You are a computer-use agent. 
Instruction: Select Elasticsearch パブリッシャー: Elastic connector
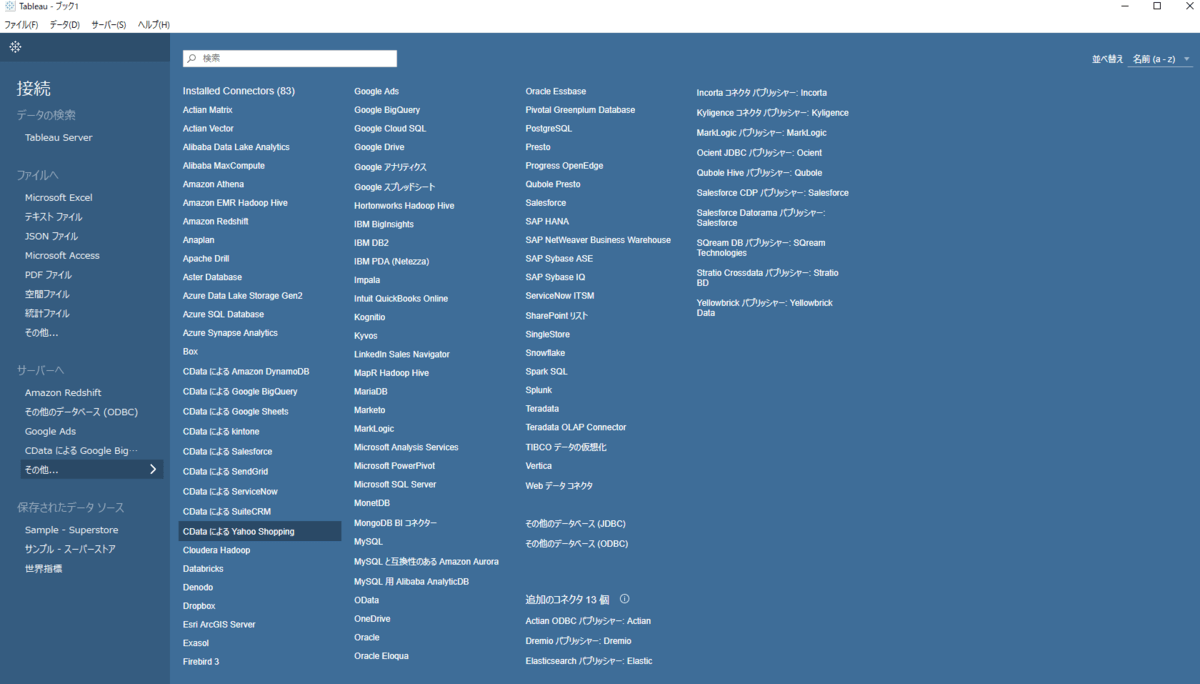click(x=589, y=661)
